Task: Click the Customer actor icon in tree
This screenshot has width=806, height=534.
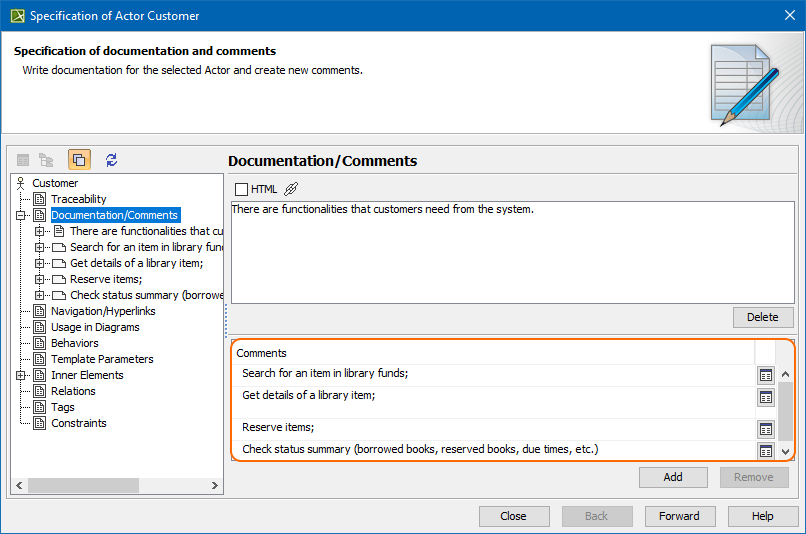Action: [21, 183]
